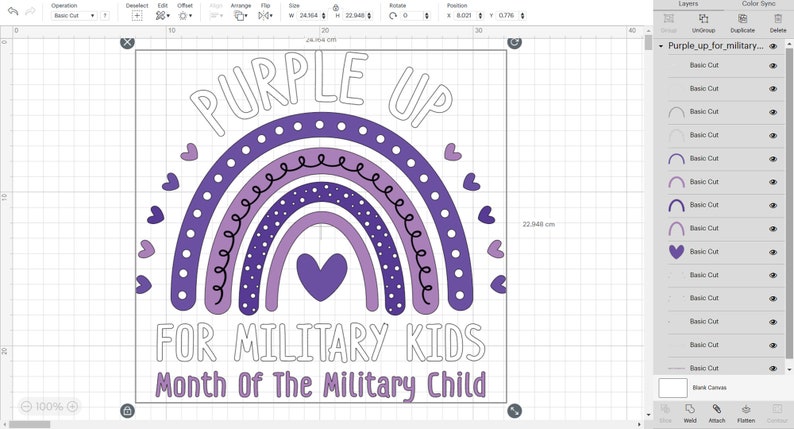794x429 pixels.
Task: Click the rotate handle on the selection box
Action: (514, 42)
